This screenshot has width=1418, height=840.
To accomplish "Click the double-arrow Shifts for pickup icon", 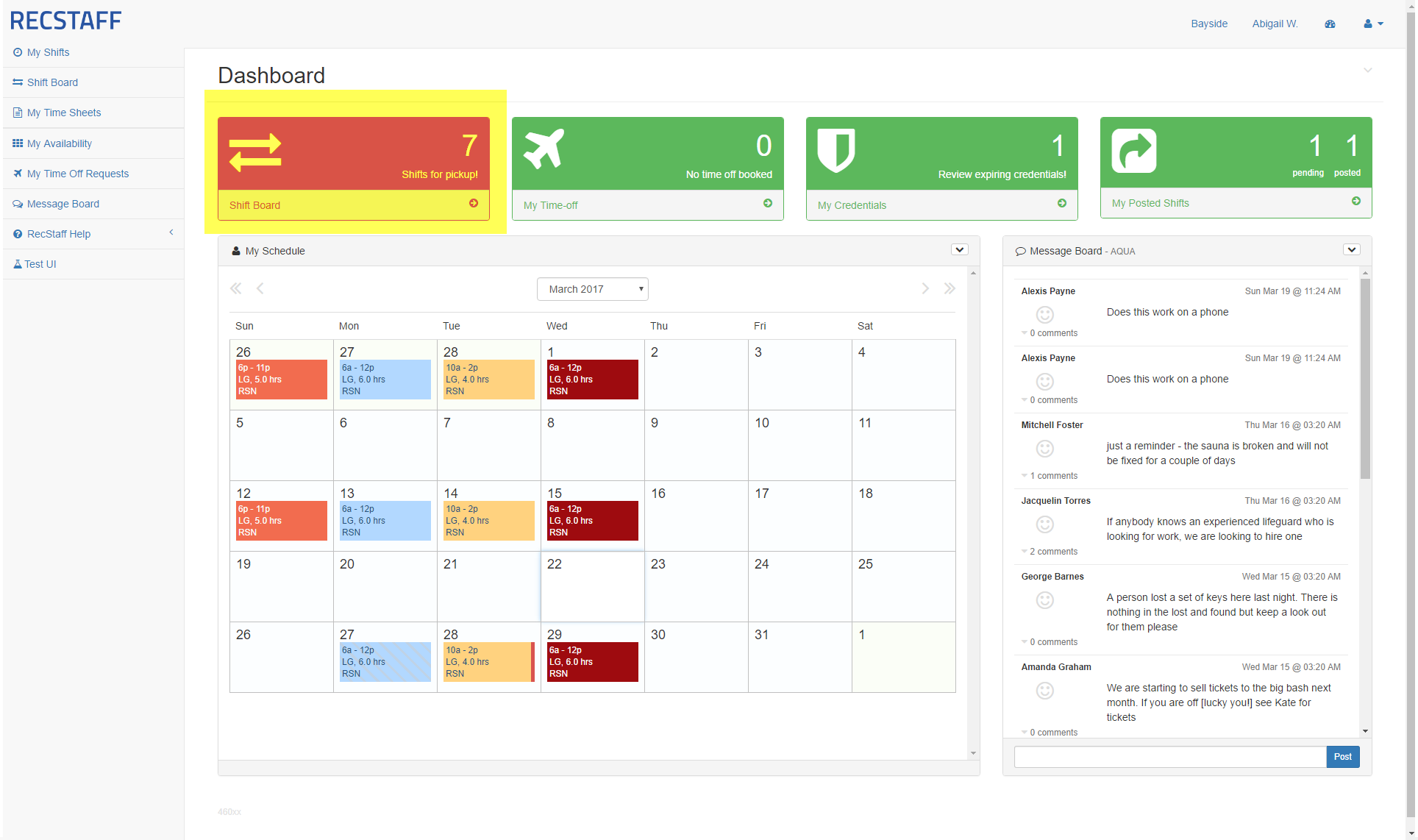I will (x=255, y=152).
